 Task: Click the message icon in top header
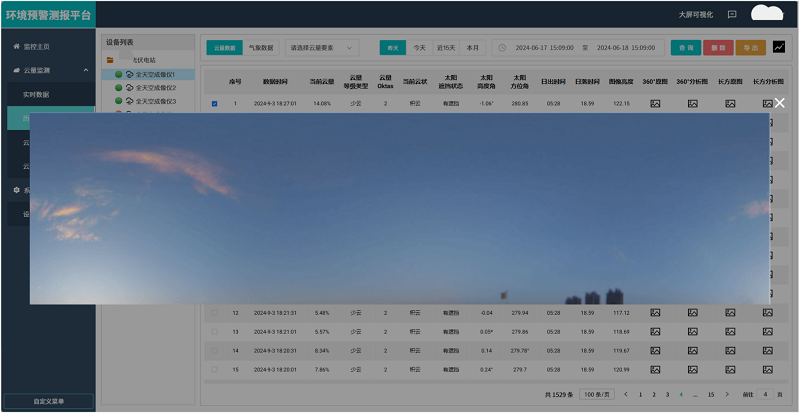732,15
